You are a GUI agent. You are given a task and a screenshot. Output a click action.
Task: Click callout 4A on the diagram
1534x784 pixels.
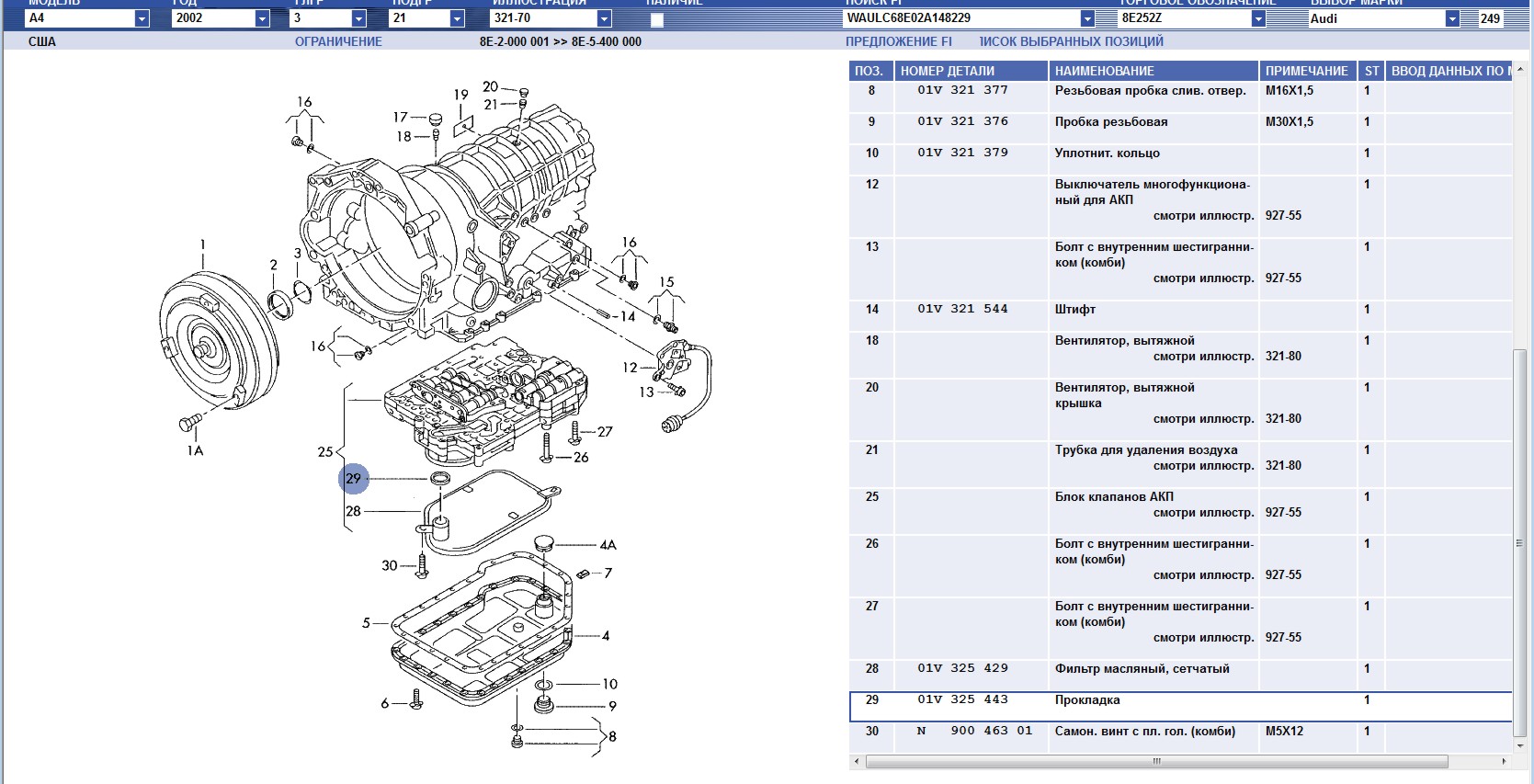click(608, 545)
